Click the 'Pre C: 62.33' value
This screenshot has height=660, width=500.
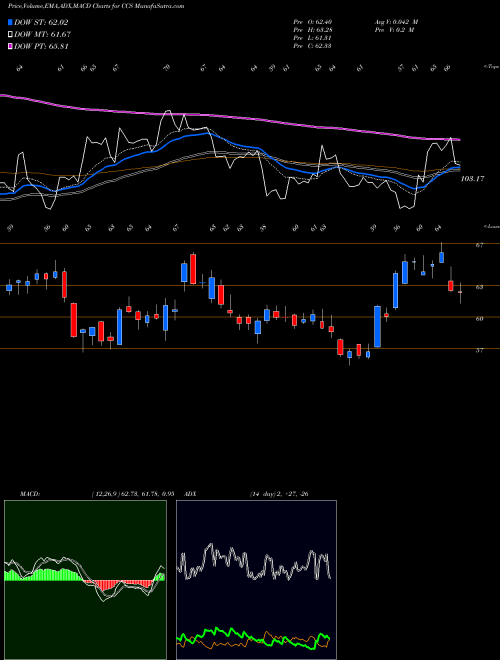pos(312,45)
